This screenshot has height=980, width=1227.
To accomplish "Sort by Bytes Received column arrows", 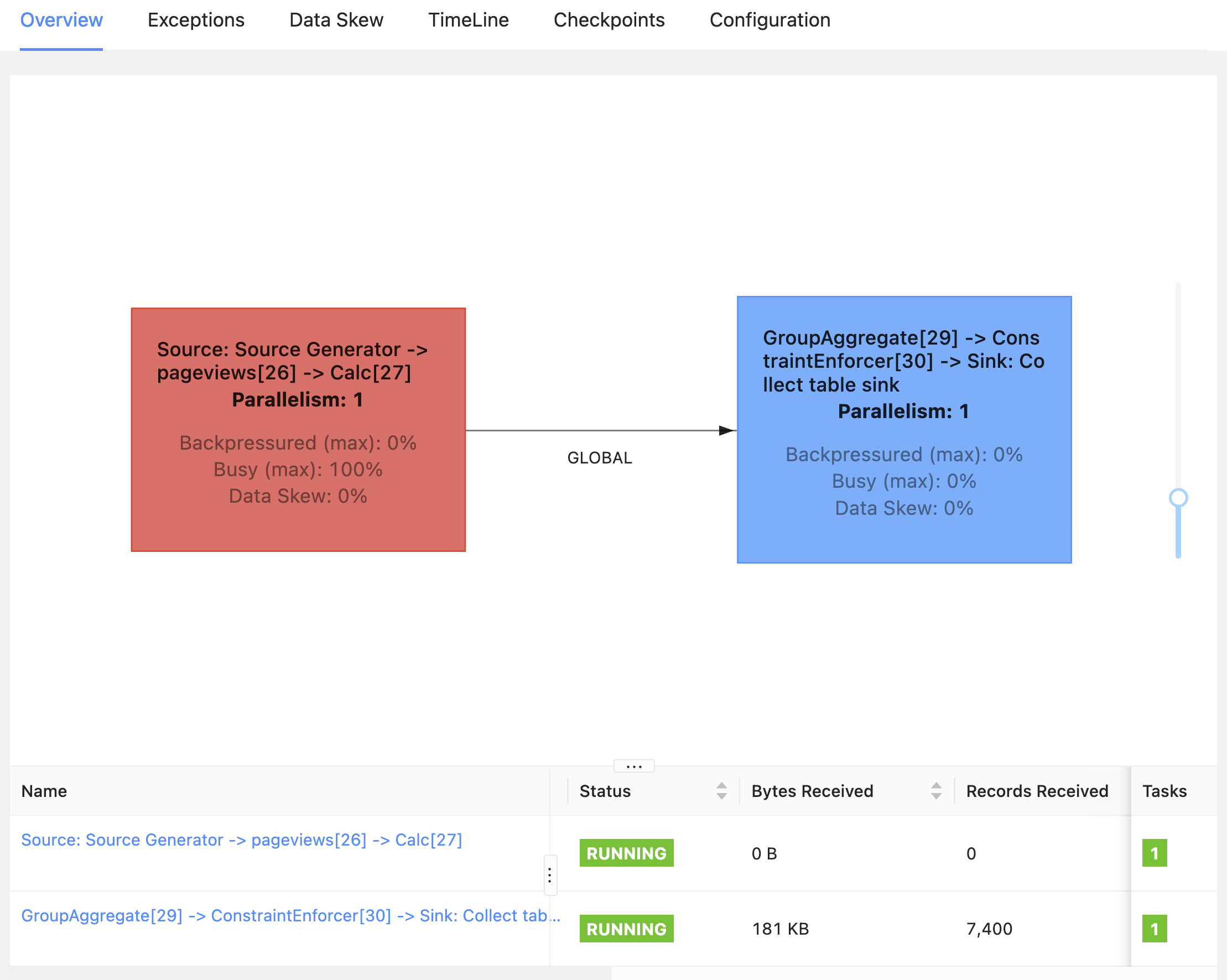I will [935, 791].
